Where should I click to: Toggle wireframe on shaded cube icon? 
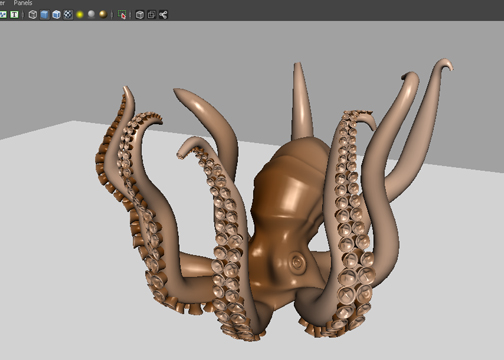coord(56,15)
